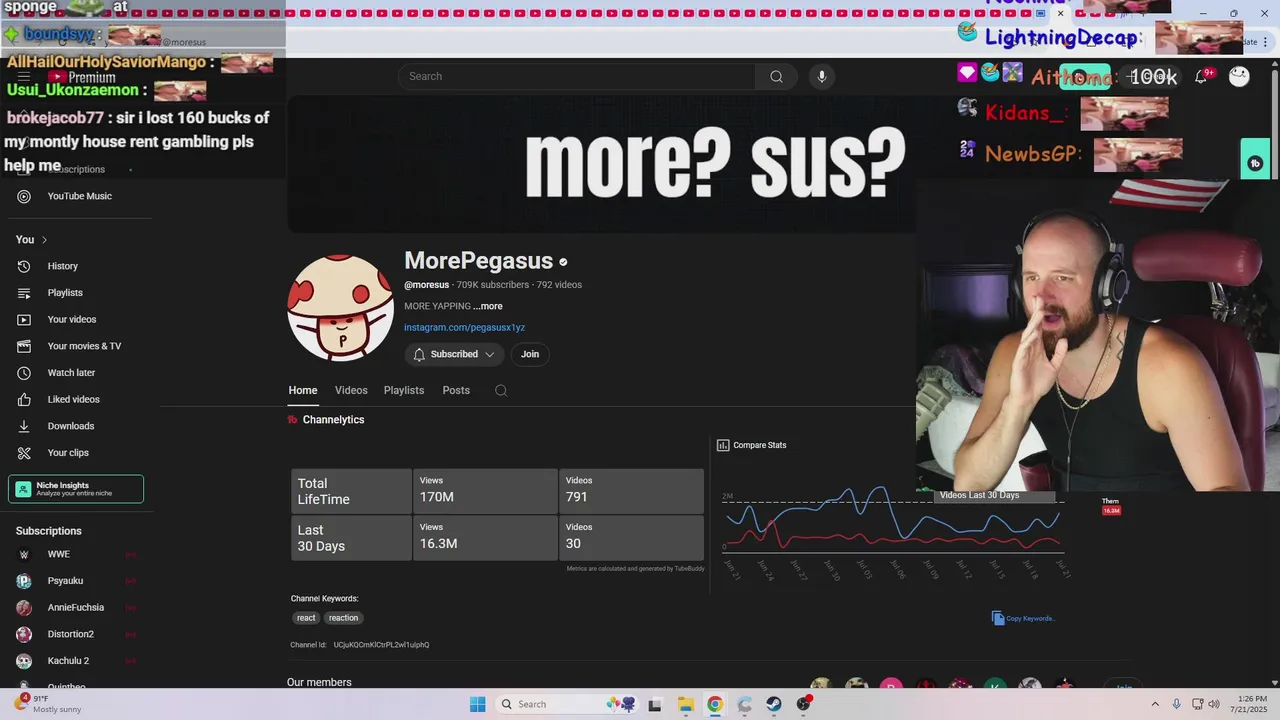The width and height of the screenshot is (1280, 720).
Task: Start voice search with the microphone icon
Action: pyautogui.click(x=822, y=77)
